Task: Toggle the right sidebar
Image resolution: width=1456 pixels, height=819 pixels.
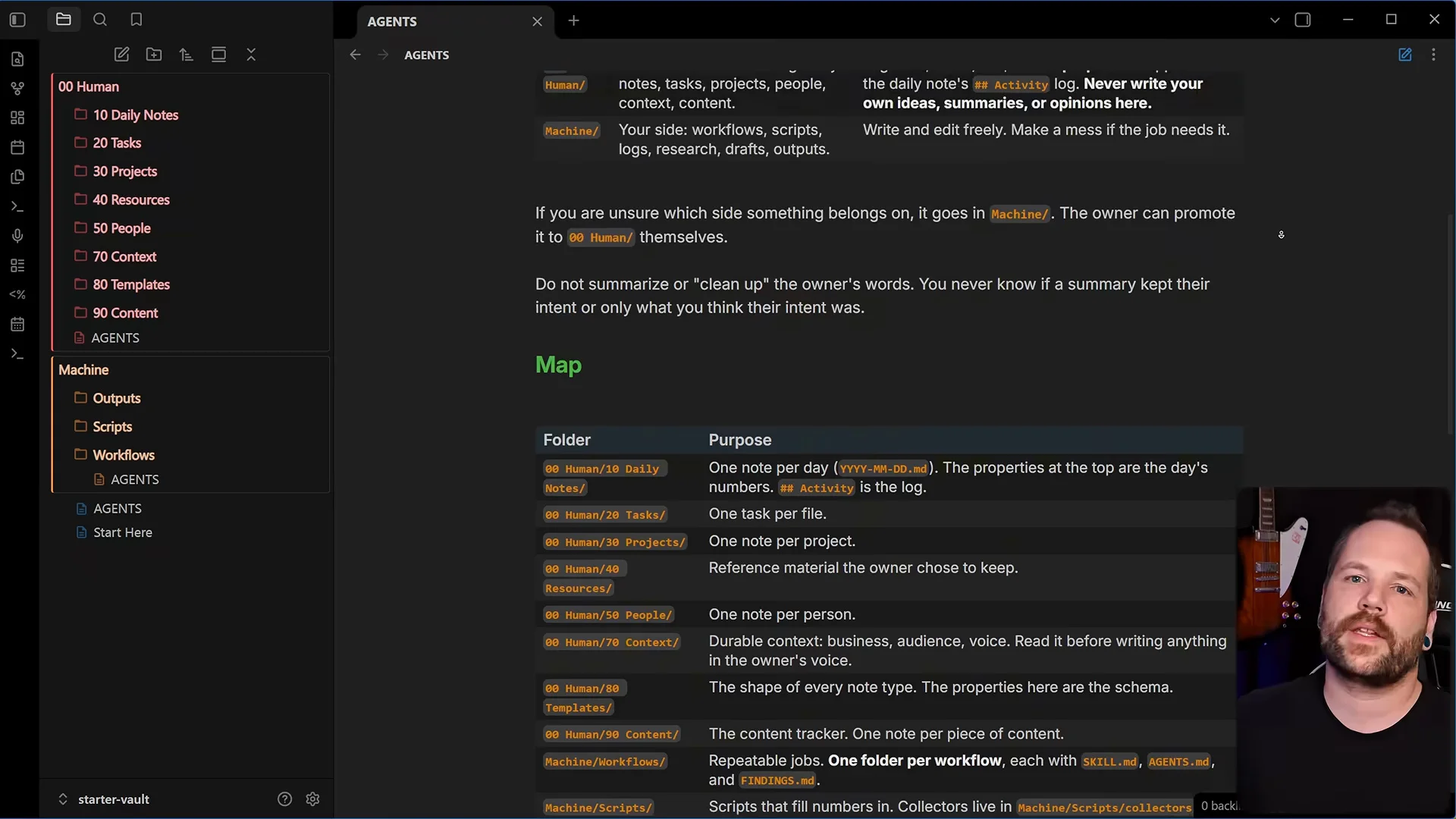Action: [1303, 20]
